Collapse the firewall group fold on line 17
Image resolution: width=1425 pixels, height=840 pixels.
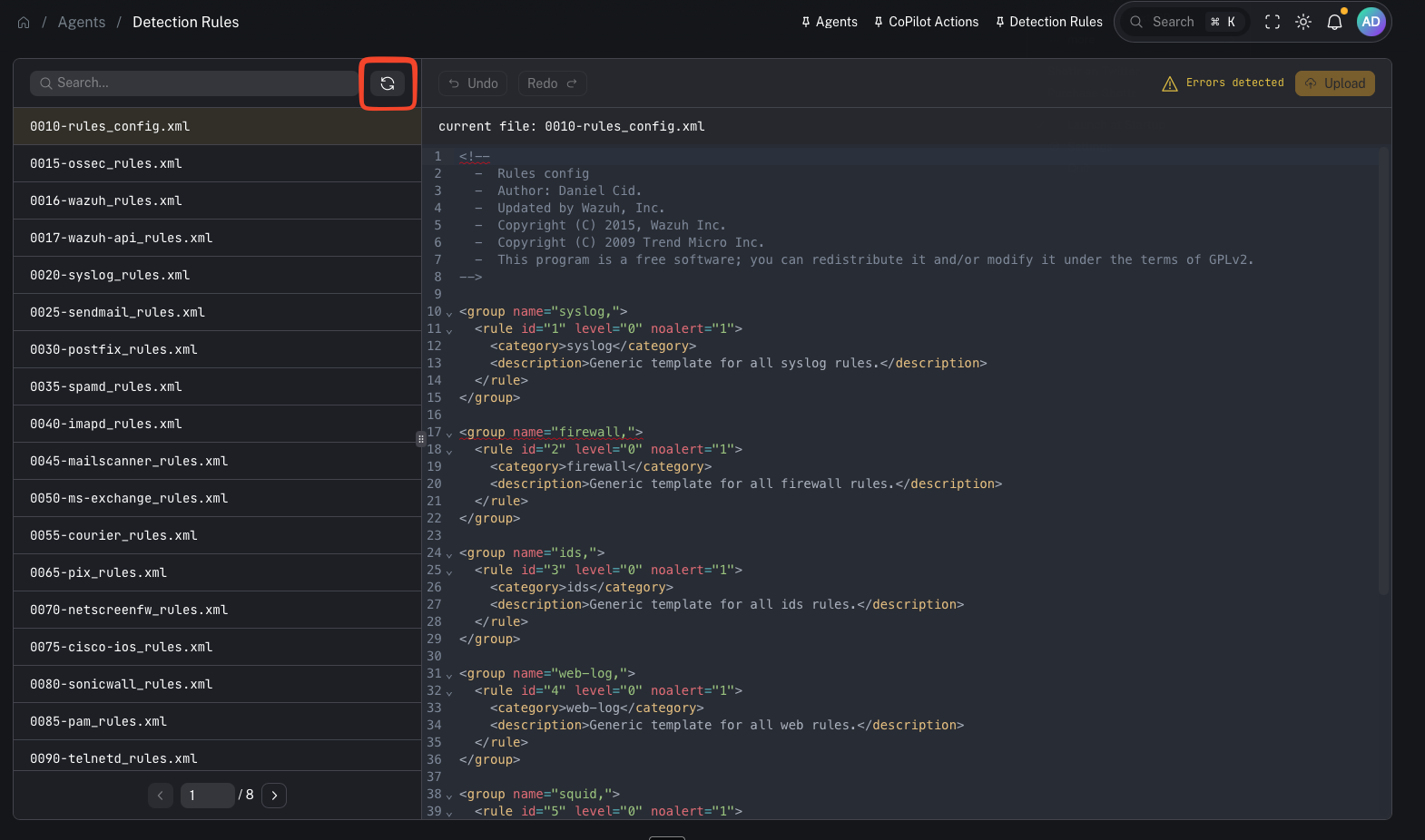pos(448,434)
